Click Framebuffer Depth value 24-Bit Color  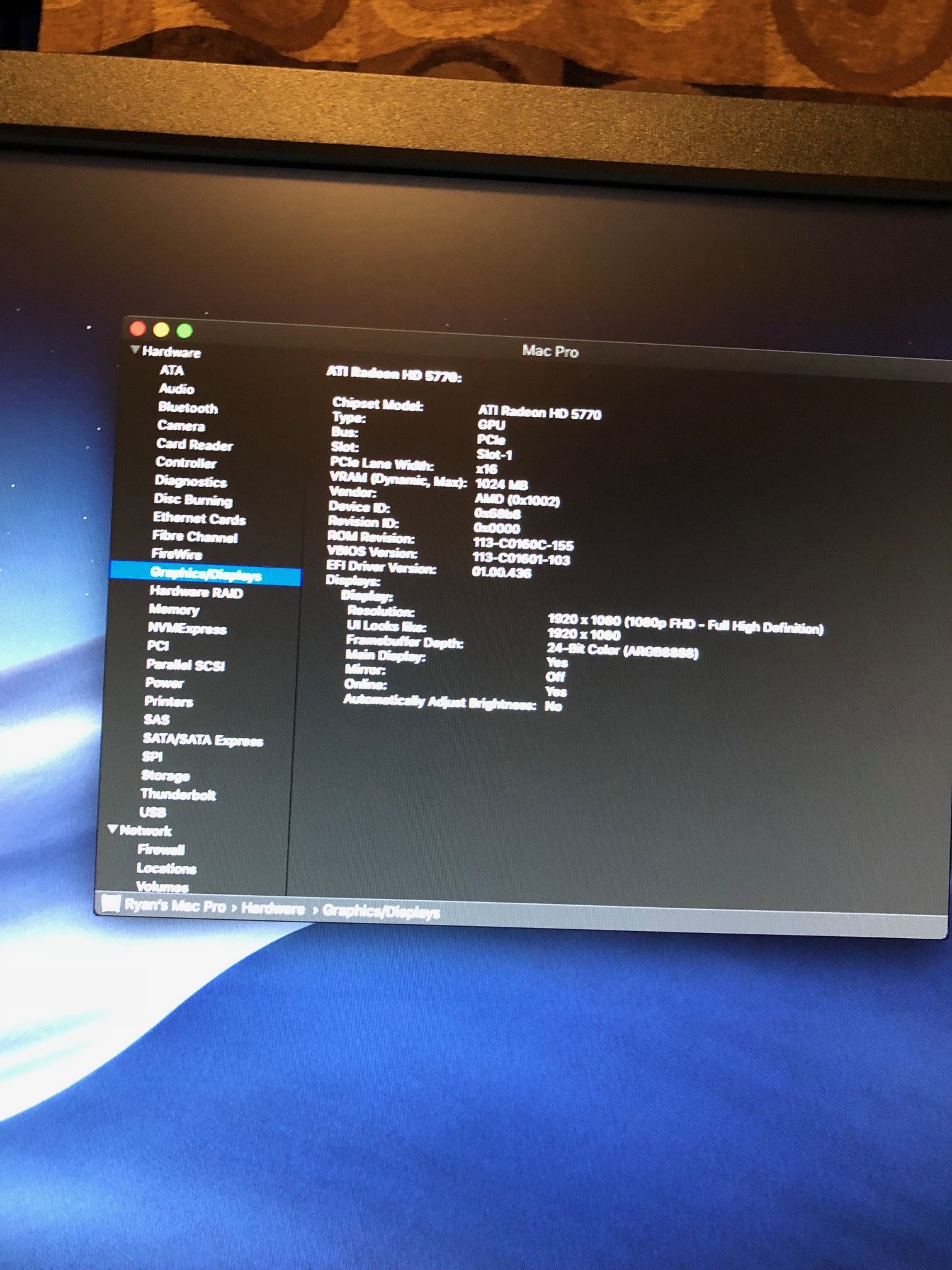coord(622,651)
